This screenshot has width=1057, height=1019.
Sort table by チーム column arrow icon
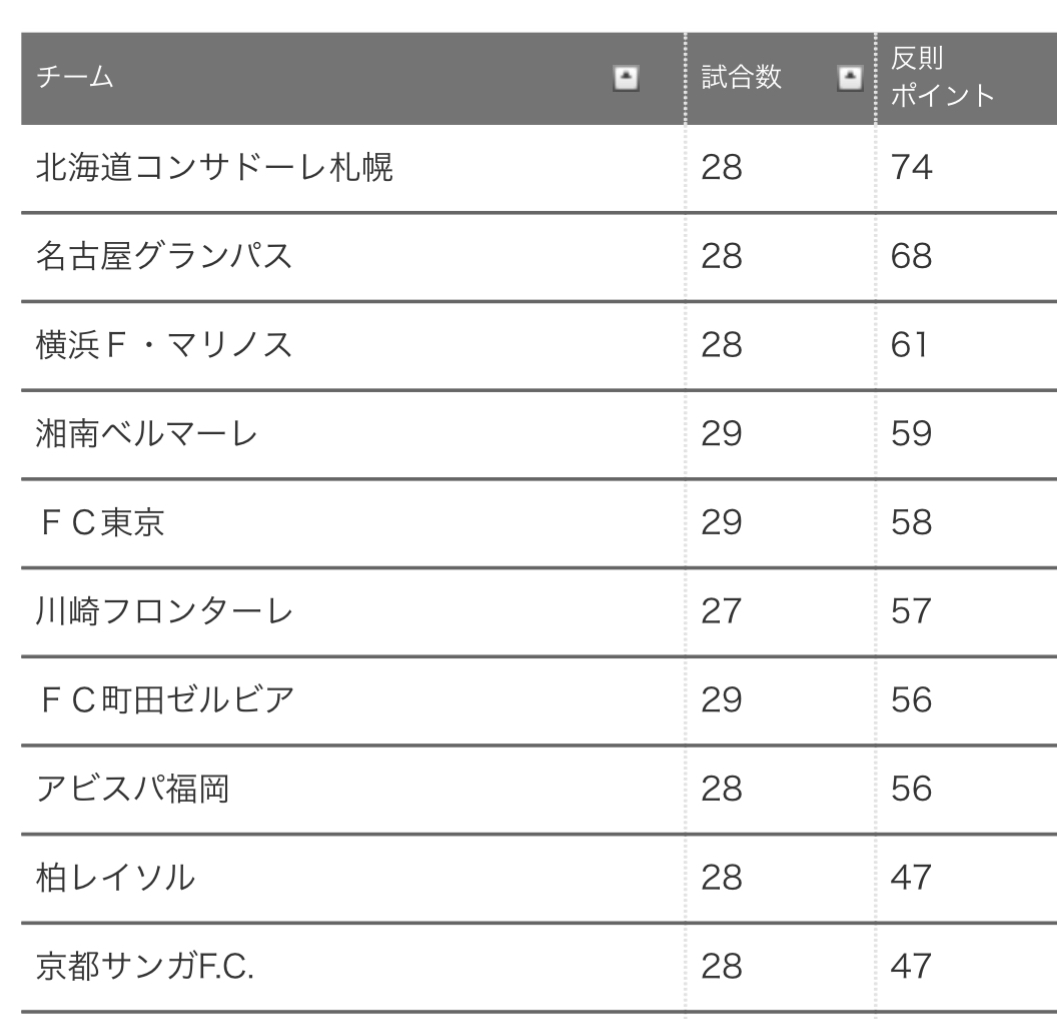[x=626, y=78]
